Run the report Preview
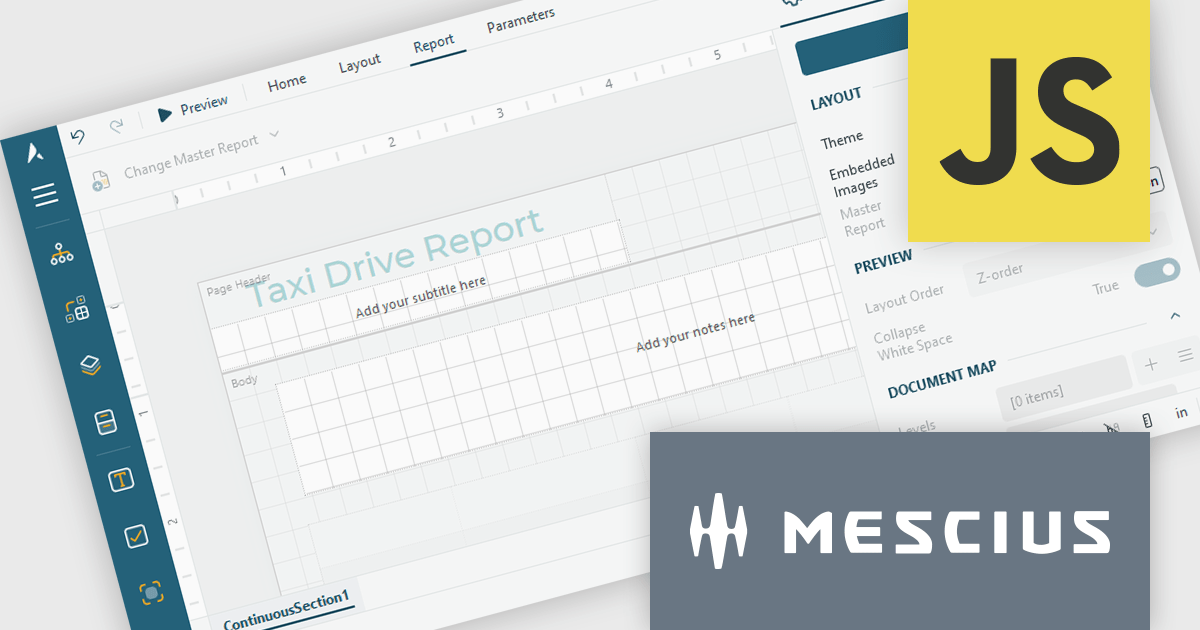This screenshot has width=1200, height=630. (193, 107)
